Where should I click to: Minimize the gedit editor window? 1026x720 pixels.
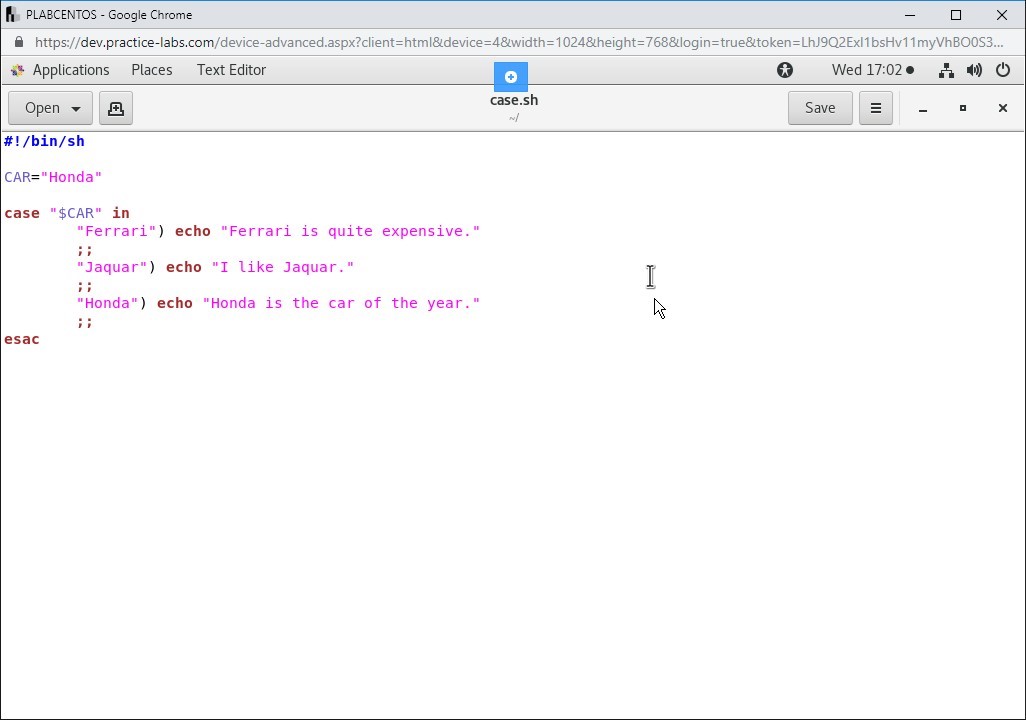point(923,108)
